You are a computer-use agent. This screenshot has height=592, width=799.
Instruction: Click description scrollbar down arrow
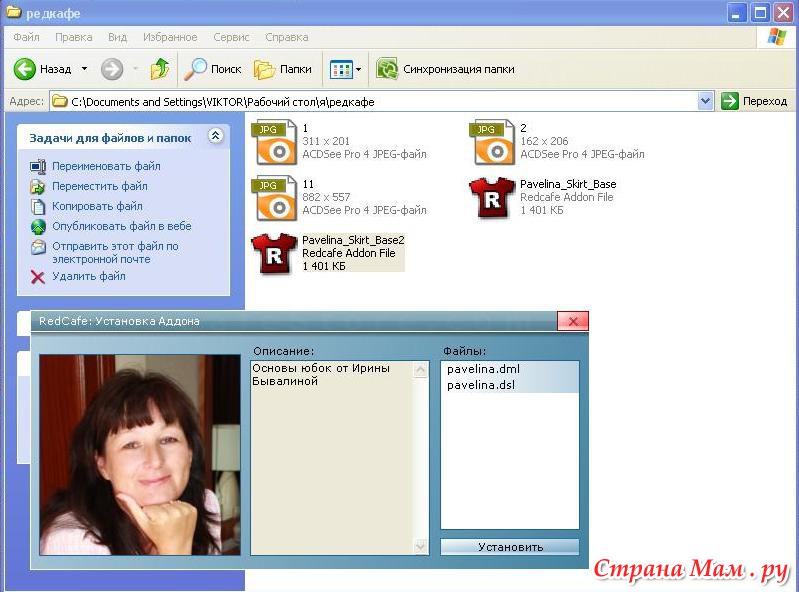point(420,546)
